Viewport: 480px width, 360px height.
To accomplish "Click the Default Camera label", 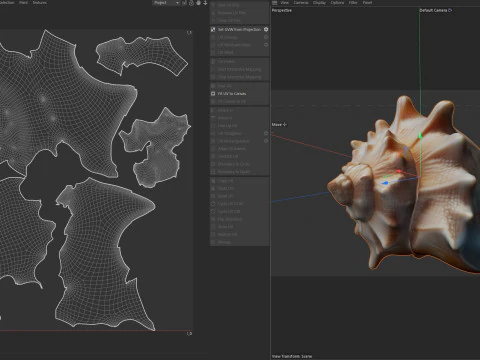I will point(433,10).
